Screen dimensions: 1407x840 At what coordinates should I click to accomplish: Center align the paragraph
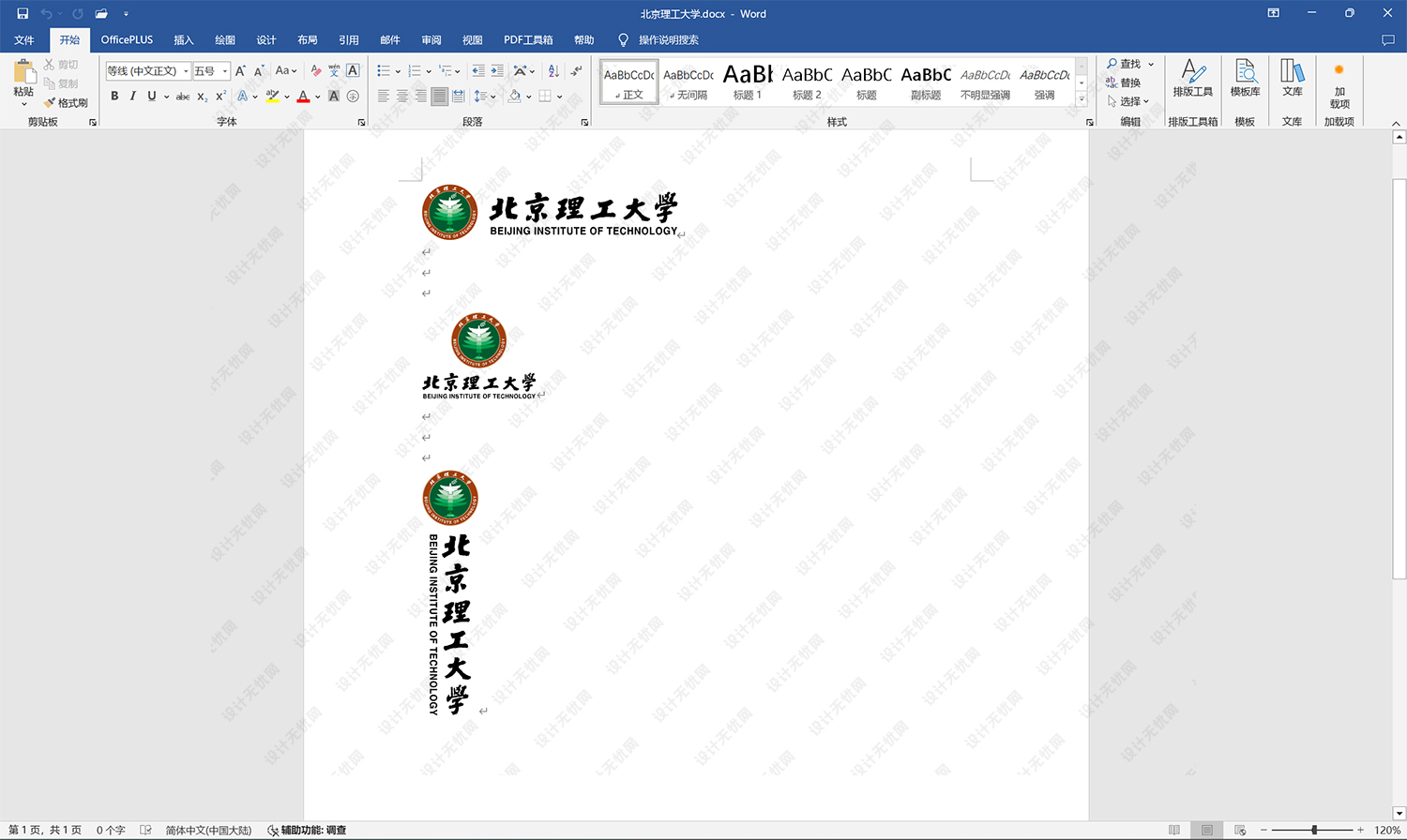pos(402,97)
